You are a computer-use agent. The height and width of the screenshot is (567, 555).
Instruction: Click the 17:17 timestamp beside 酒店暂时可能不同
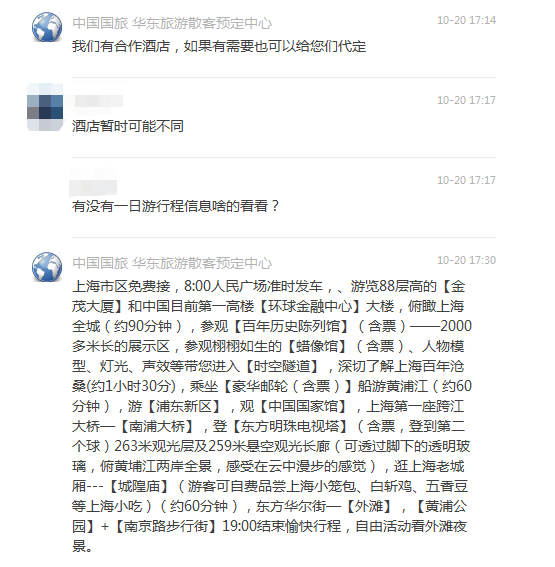(x=466, y=100)
